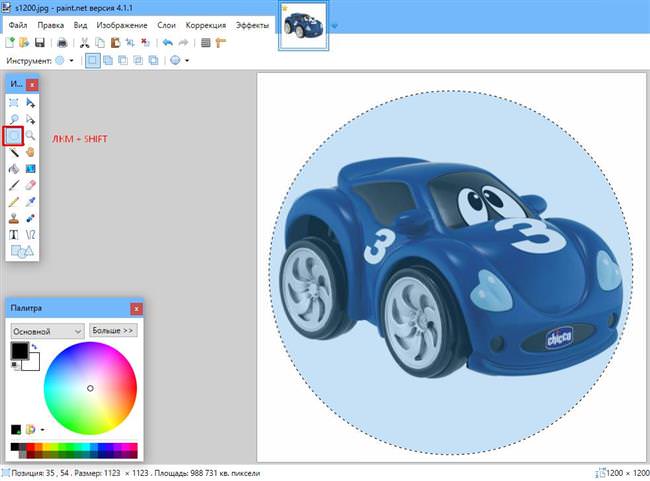Image resolution: width=650 pixels, height=481 pixels.
Task: Select the Rectangle Select tool
Action: point(14,103)
